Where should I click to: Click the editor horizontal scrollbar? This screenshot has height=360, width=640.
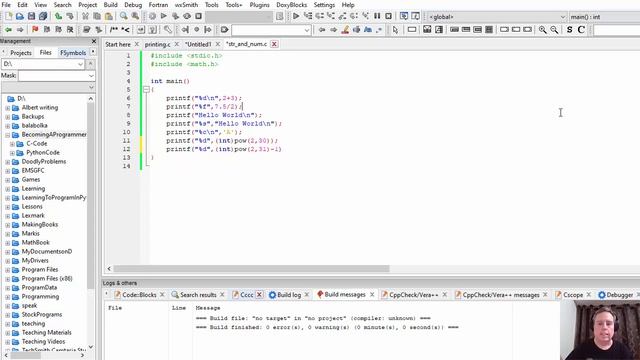point(251,269)
